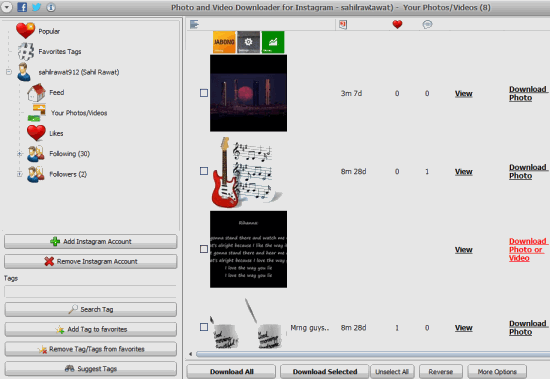Expand the Following (30) tree node
Viewport: 550px width, 379px height.
tap(20, 154)
